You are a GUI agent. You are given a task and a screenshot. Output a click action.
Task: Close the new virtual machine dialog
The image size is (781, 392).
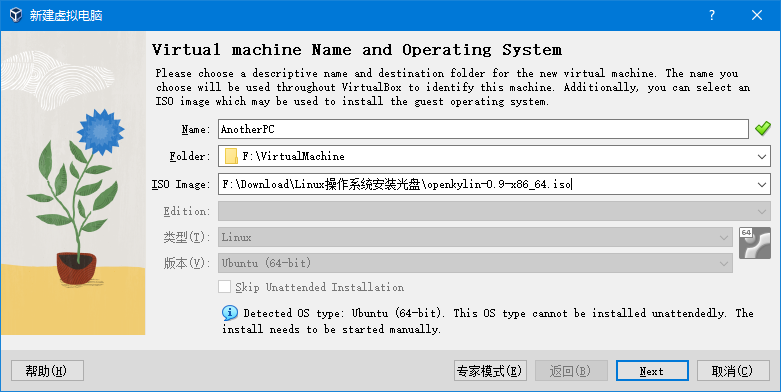tap(757, 15)
